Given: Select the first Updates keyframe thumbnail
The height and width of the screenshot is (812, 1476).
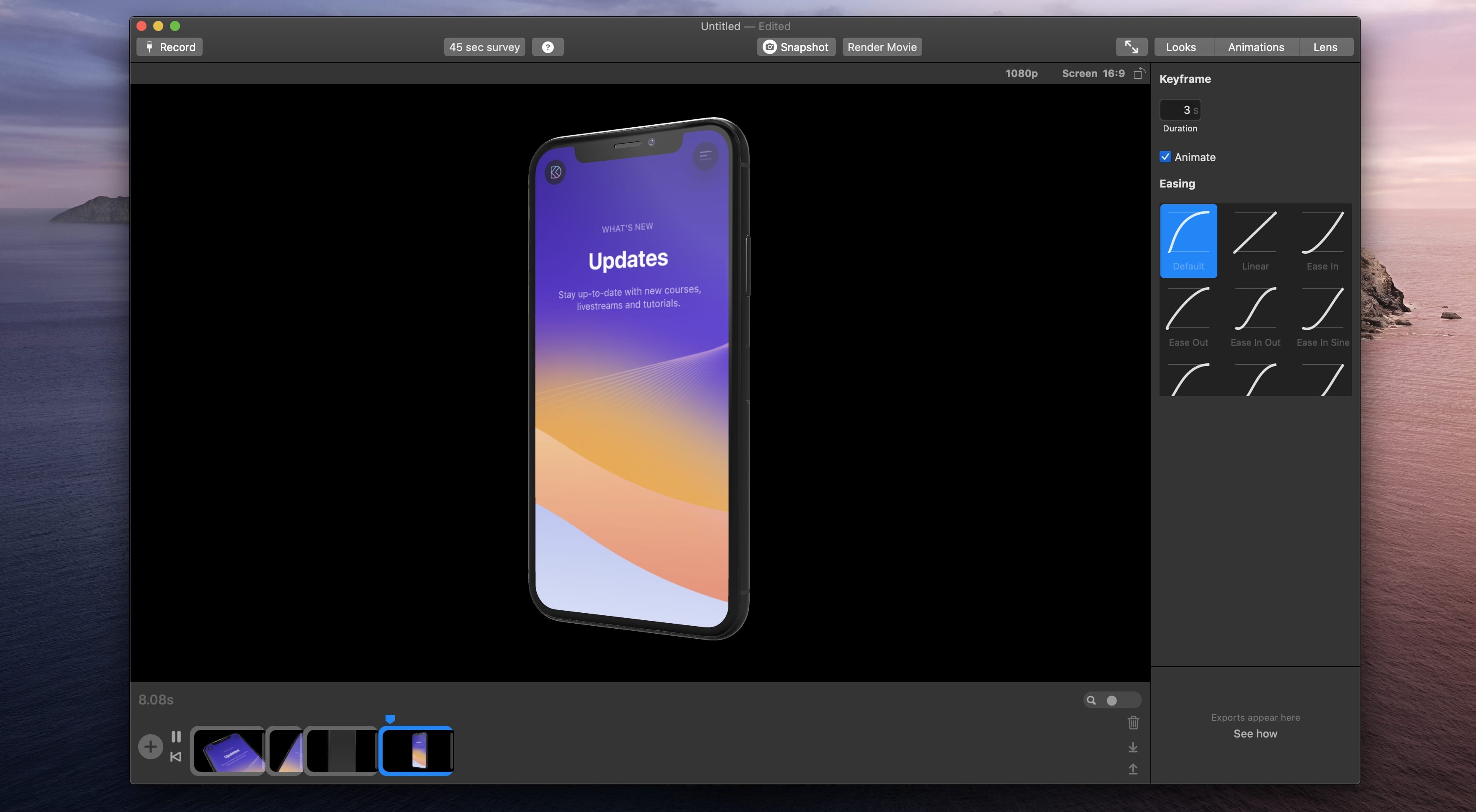Looking at the screenshot, I should [x=228, y=751].
